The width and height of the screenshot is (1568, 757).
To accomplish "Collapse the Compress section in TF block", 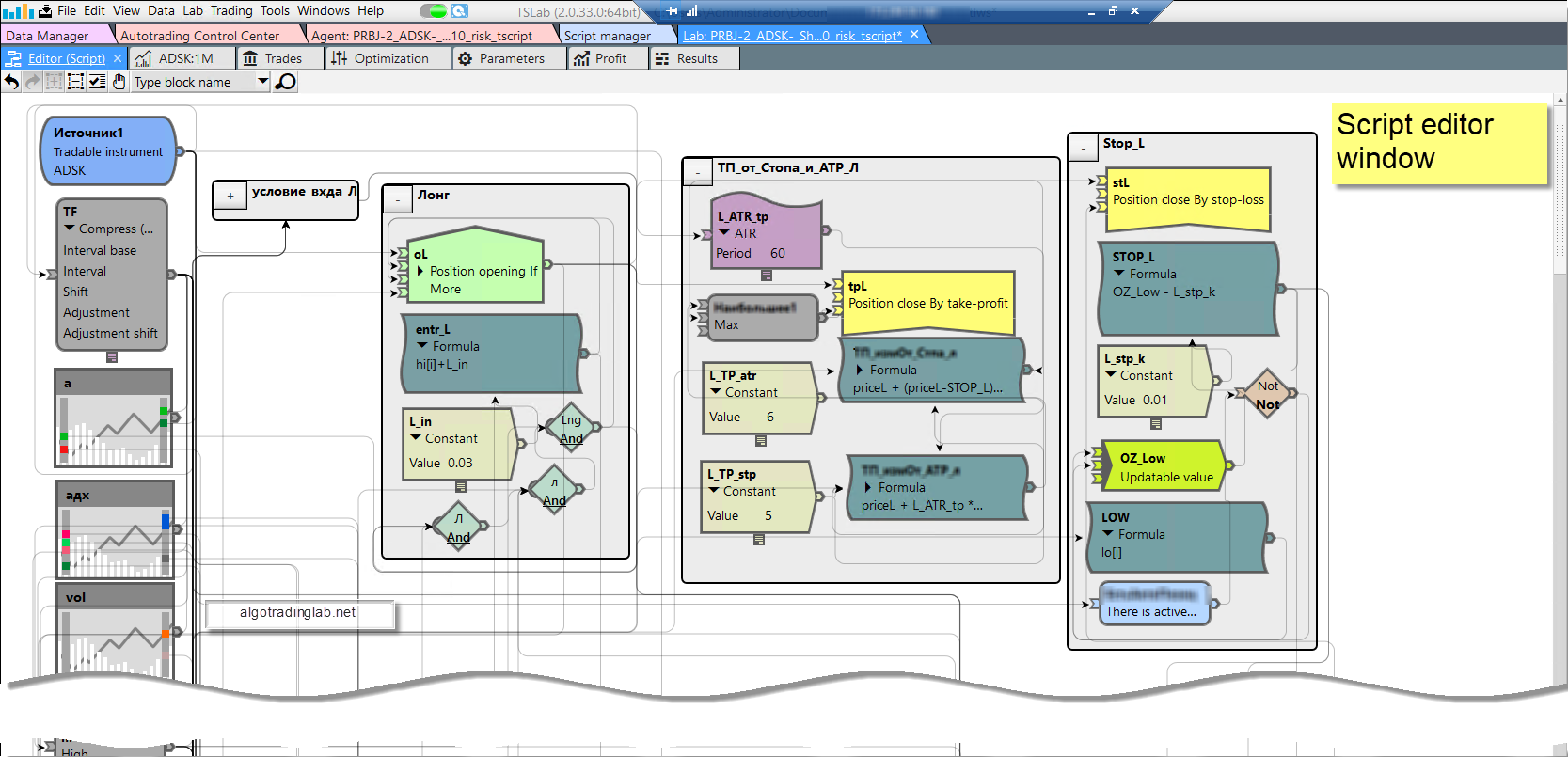I will pos(69,229).
